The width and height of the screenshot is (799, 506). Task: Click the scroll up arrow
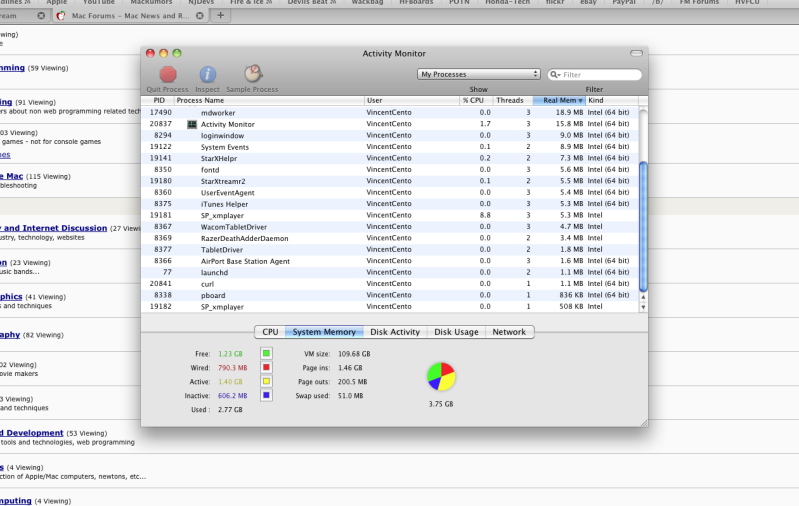coord(643,297)
